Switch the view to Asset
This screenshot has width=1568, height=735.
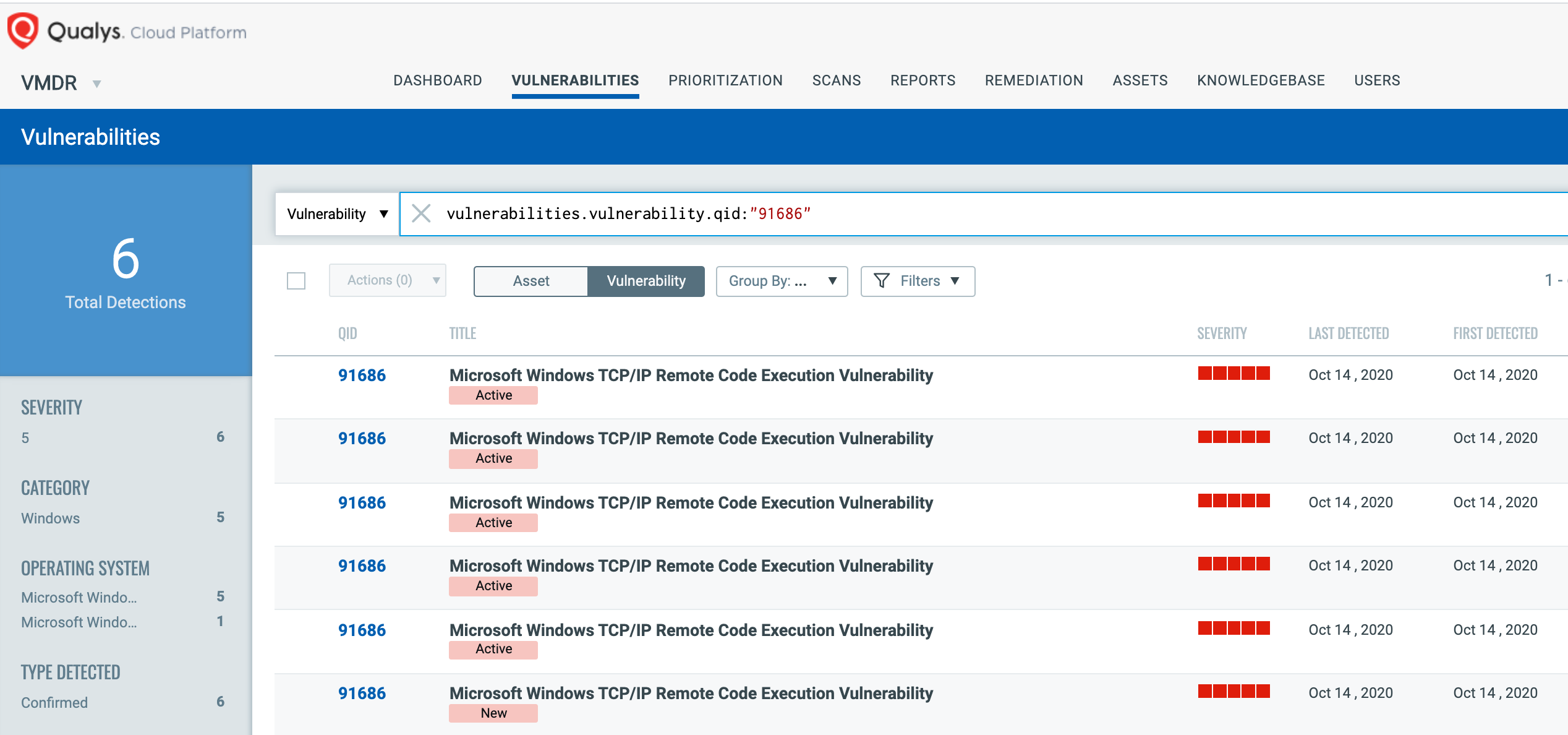pos(530,280)
